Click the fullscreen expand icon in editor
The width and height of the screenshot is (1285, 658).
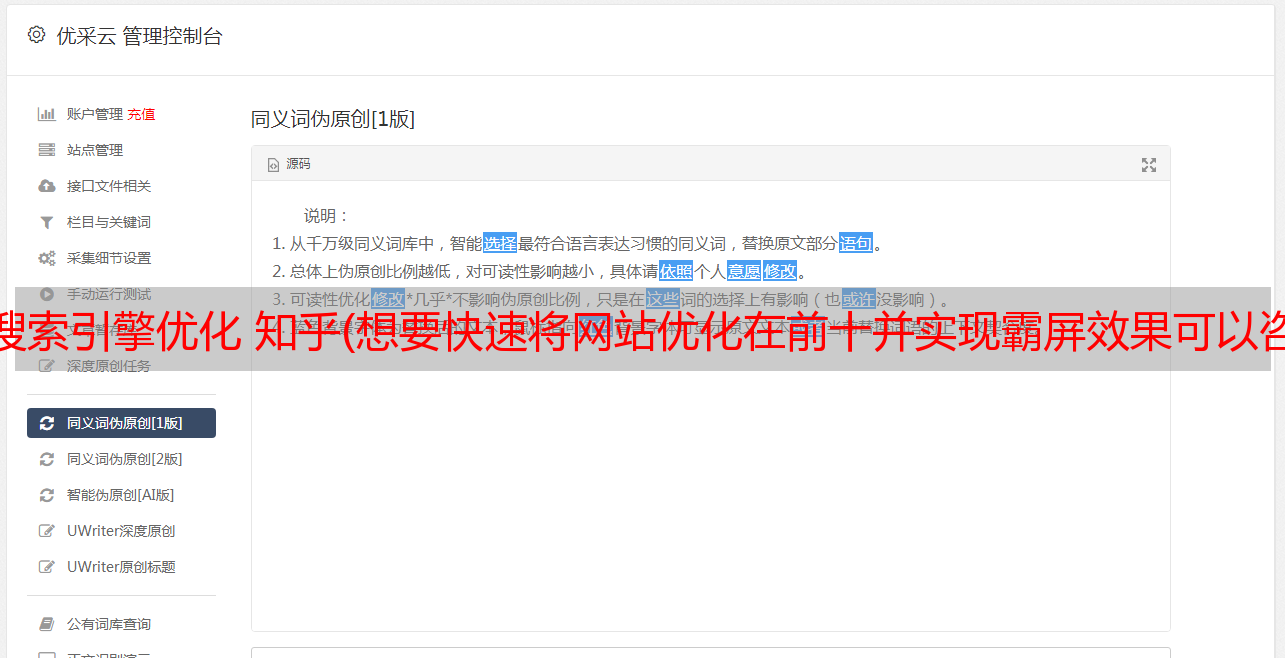pos(1149,165)
